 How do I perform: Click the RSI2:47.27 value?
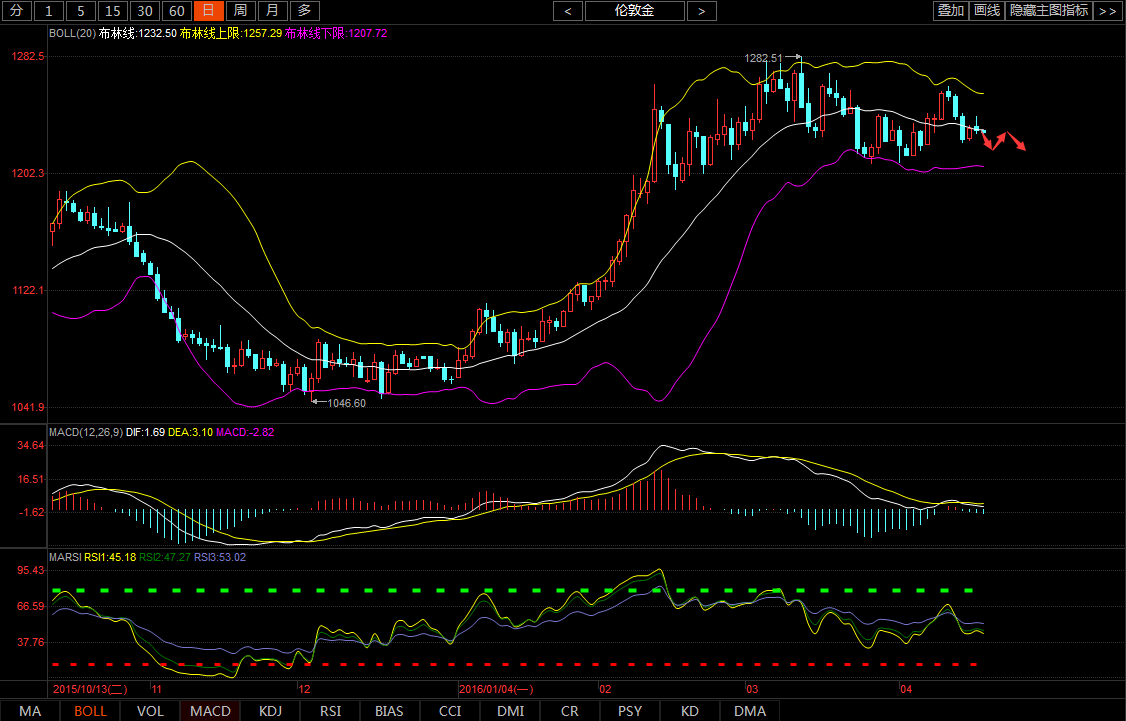click(x=164, y=557)
